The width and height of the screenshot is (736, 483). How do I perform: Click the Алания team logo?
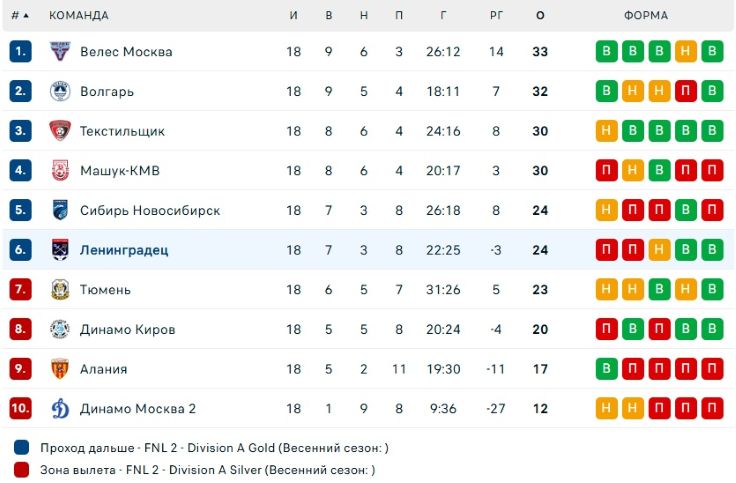60,369
